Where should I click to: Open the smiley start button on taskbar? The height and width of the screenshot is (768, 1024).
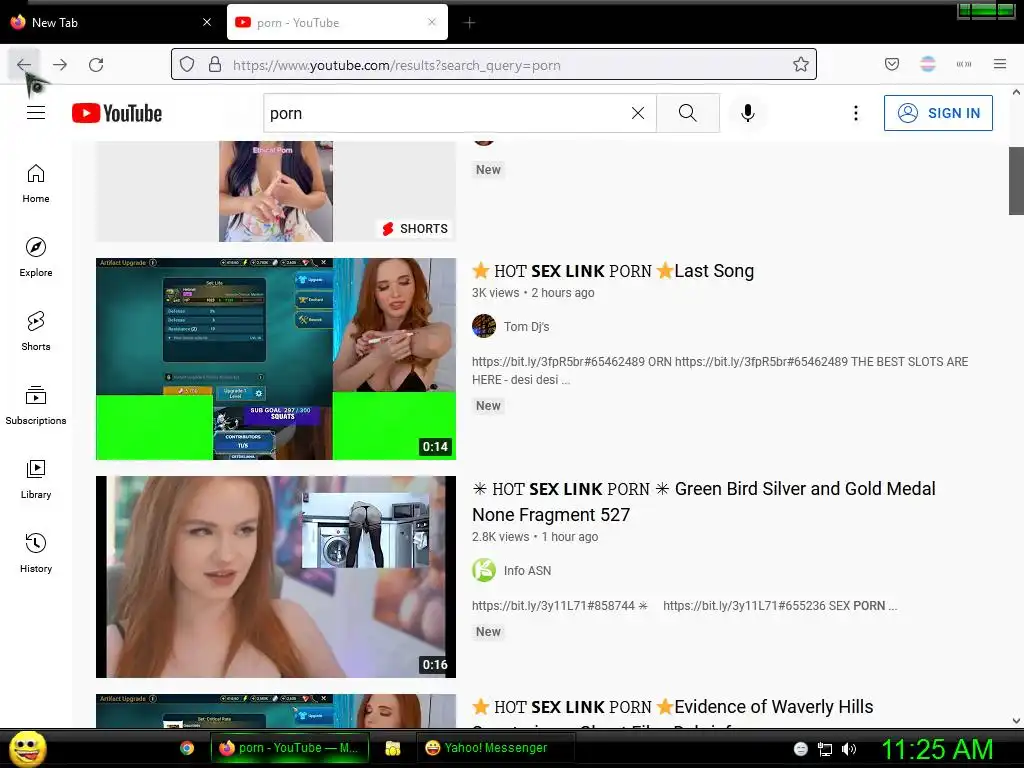coord(27,748)
